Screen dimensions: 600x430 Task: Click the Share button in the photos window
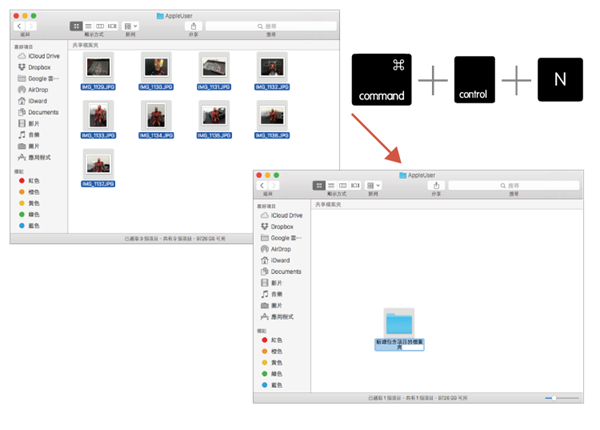(x=193, y=26)
